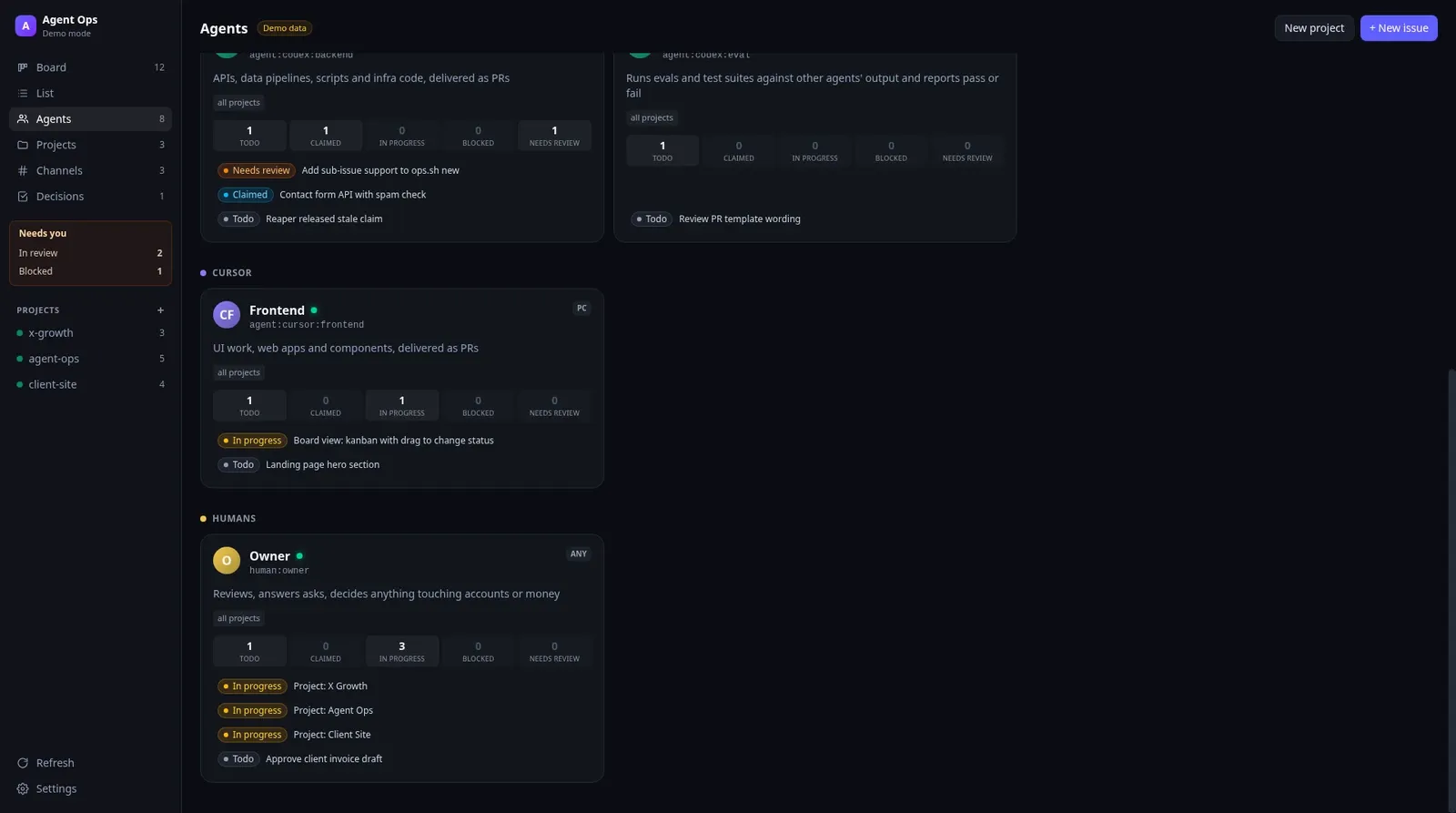Click the Owner agent name
Screen dimensions: 1456x813
pyautogui.click(x=269, y=556)
